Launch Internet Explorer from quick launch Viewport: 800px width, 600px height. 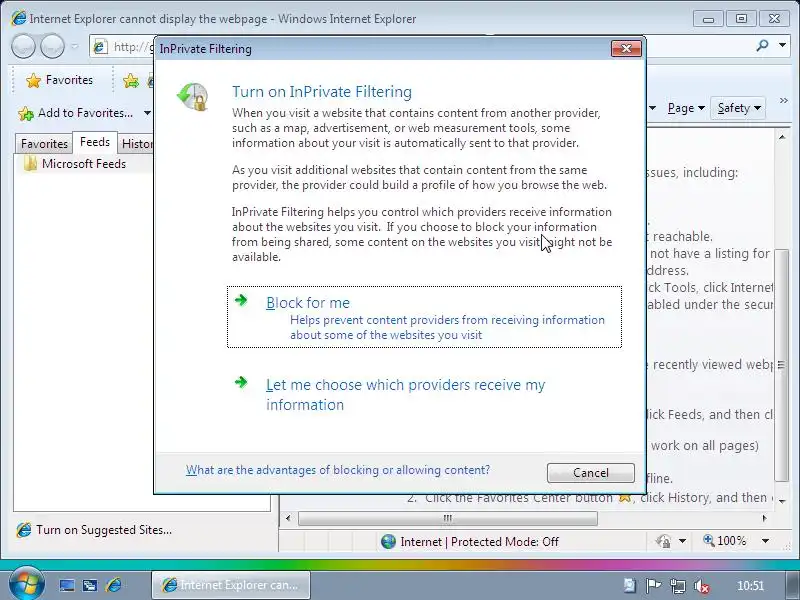pyautogui.click(x=113, y=585)
